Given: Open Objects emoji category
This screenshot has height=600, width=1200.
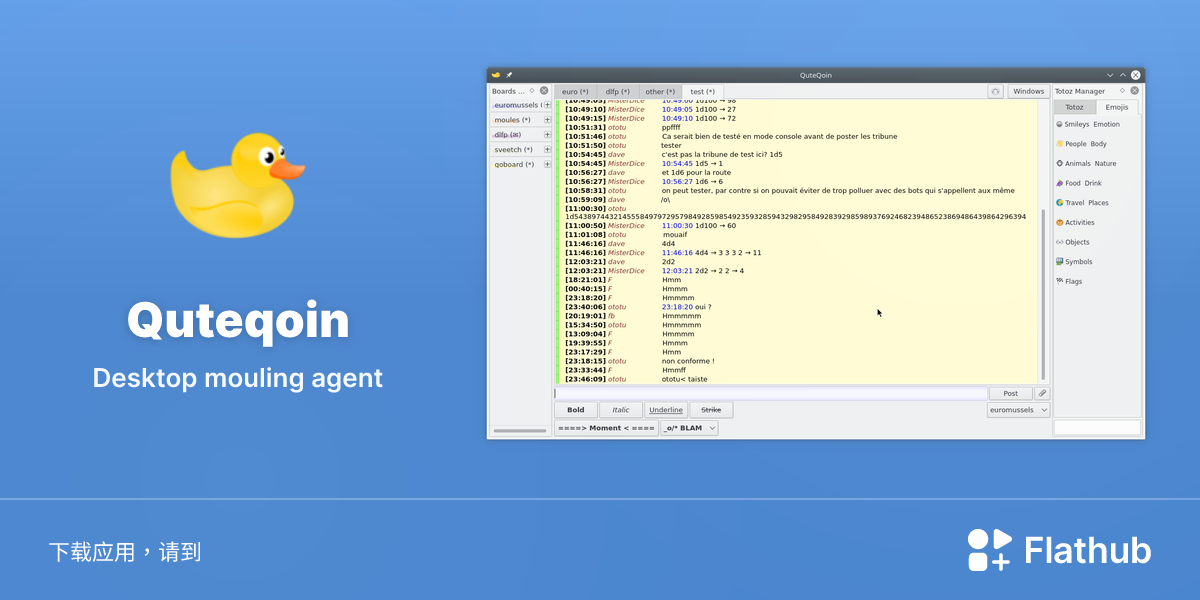Looking at the screenshot, I should (1073, 242).
